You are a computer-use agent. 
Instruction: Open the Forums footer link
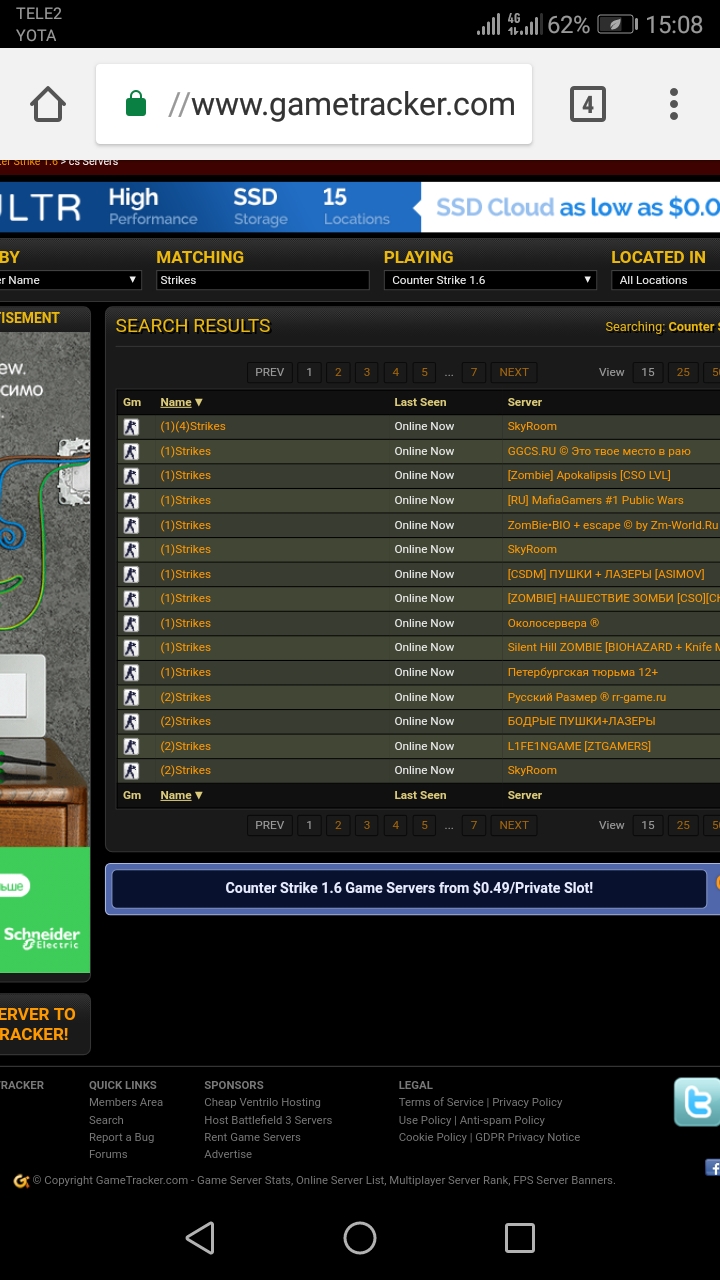(108, 1154)
